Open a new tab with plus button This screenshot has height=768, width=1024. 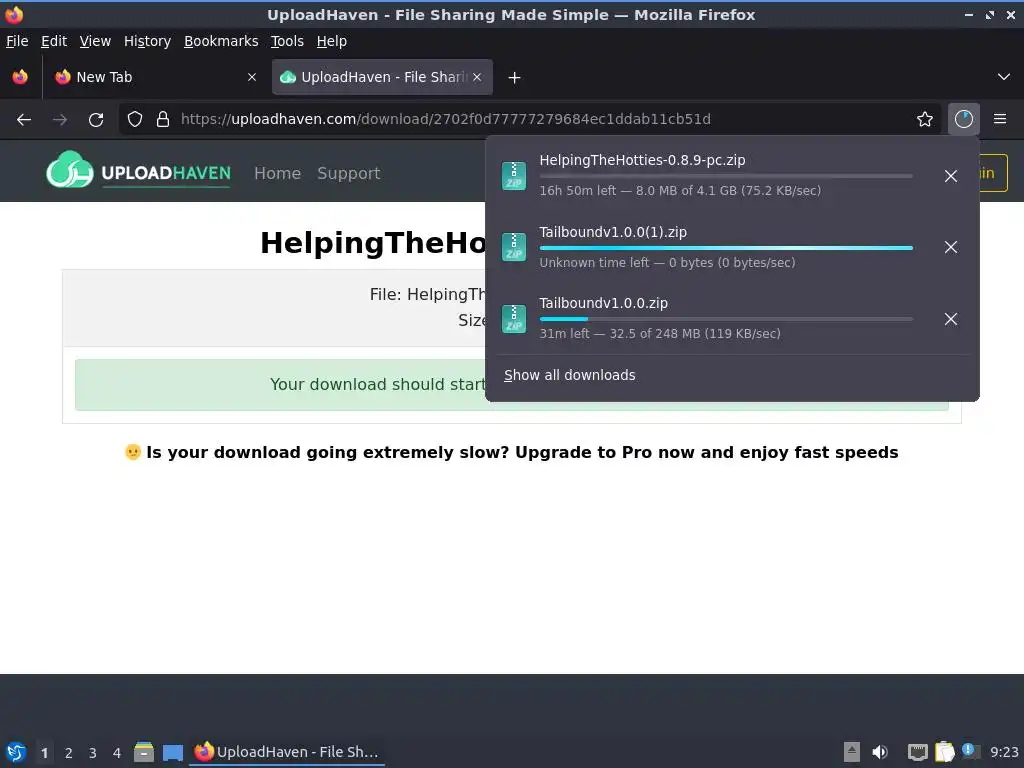515,78
